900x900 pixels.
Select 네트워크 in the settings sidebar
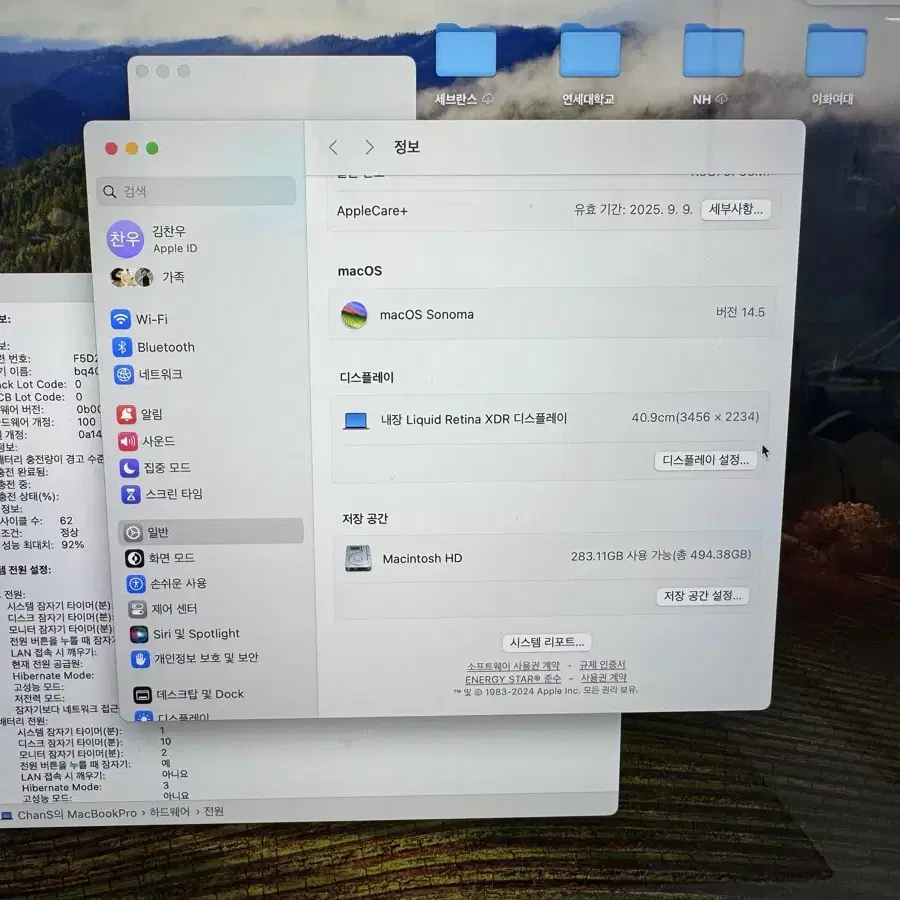click(148, 374)
